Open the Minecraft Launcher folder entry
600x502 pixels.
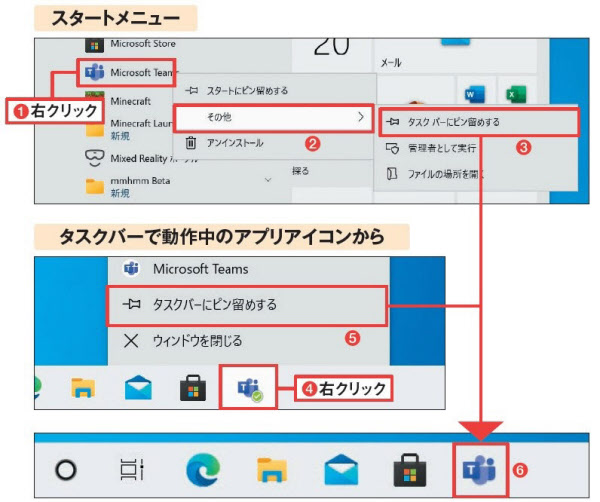(128, 129)
